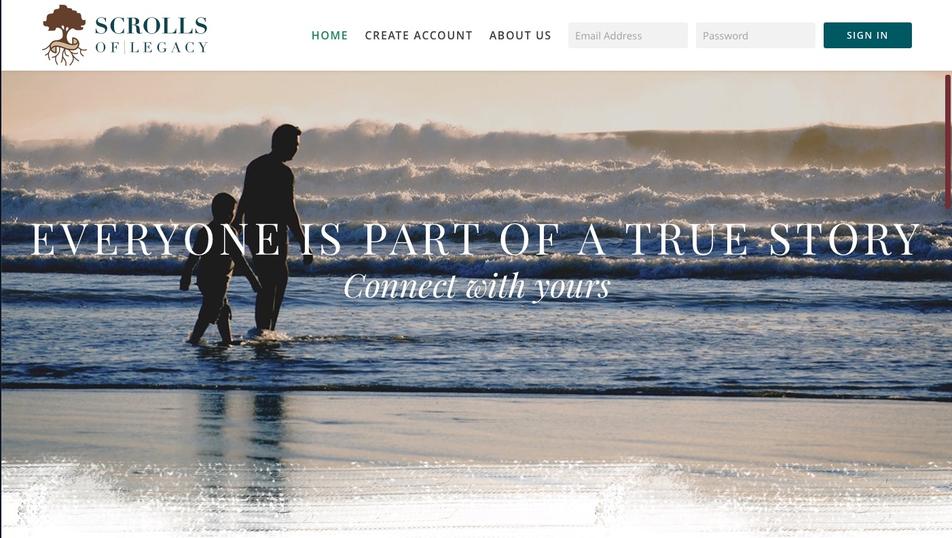
Task: Focus the Password field
Action: (755, 35)
